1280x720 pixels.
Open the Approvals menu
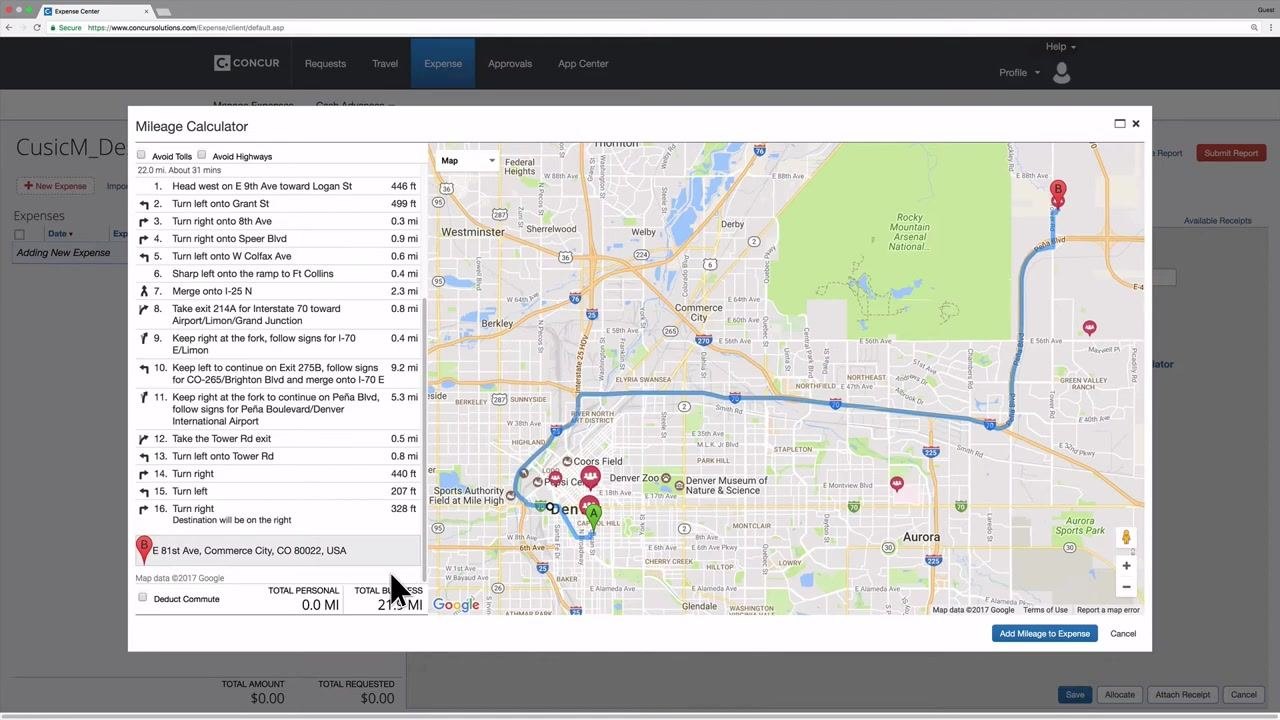[510, 64]
